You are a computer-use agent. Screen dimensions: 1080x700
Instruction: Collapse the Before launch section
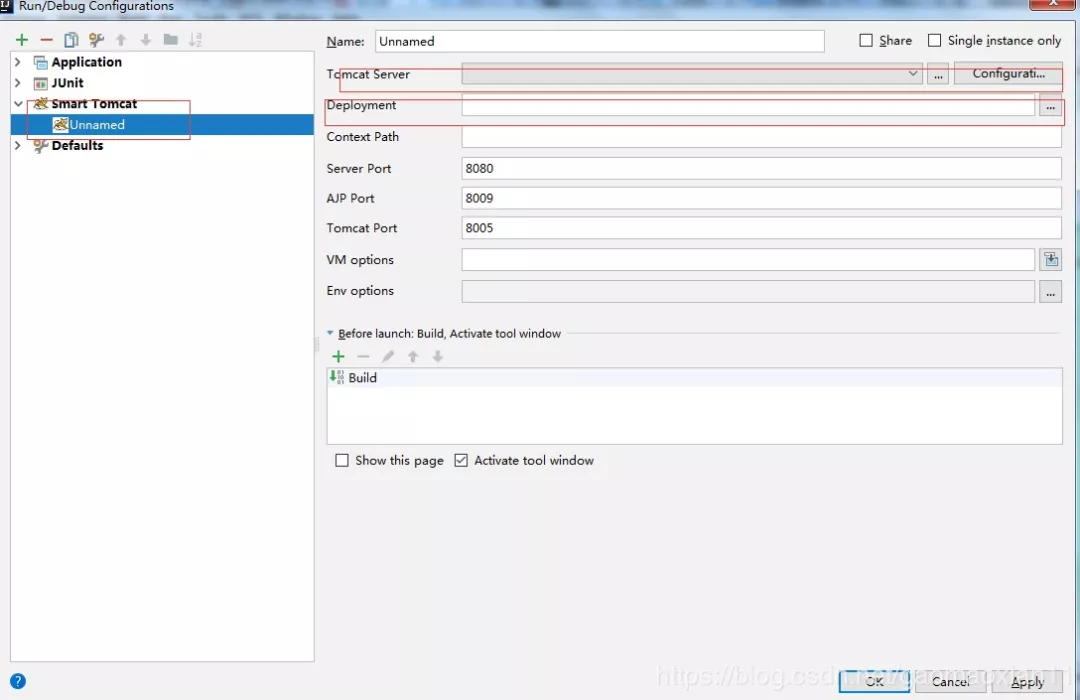coord(330,333)
